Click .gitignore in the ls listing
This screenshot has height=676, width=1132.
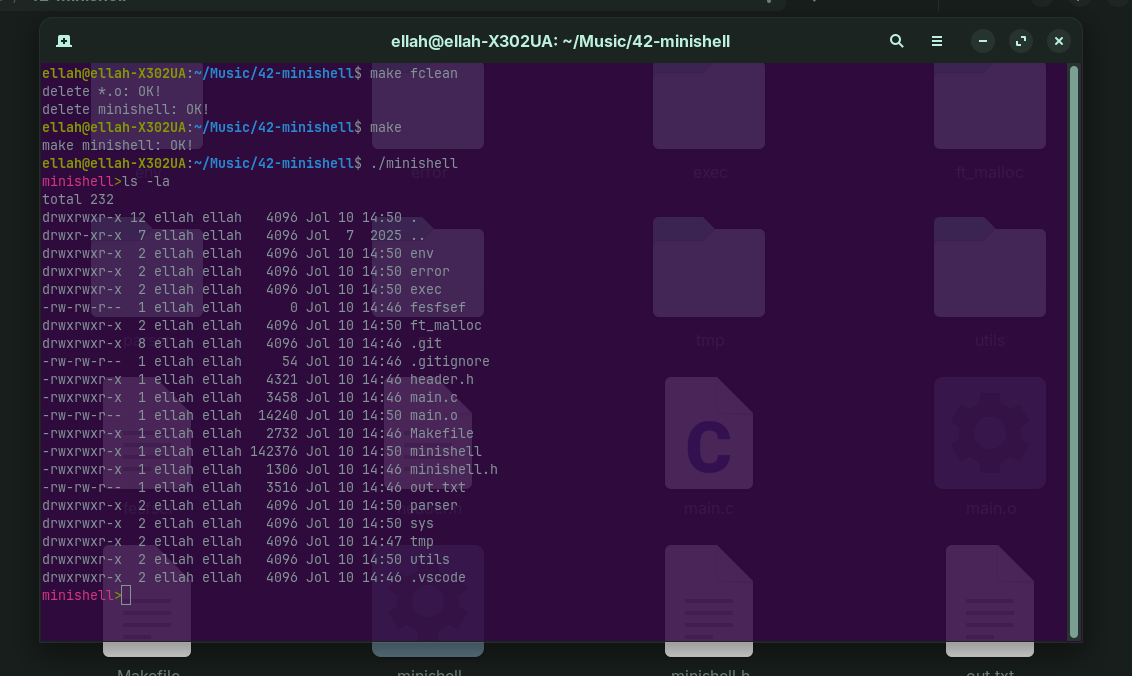450,361
